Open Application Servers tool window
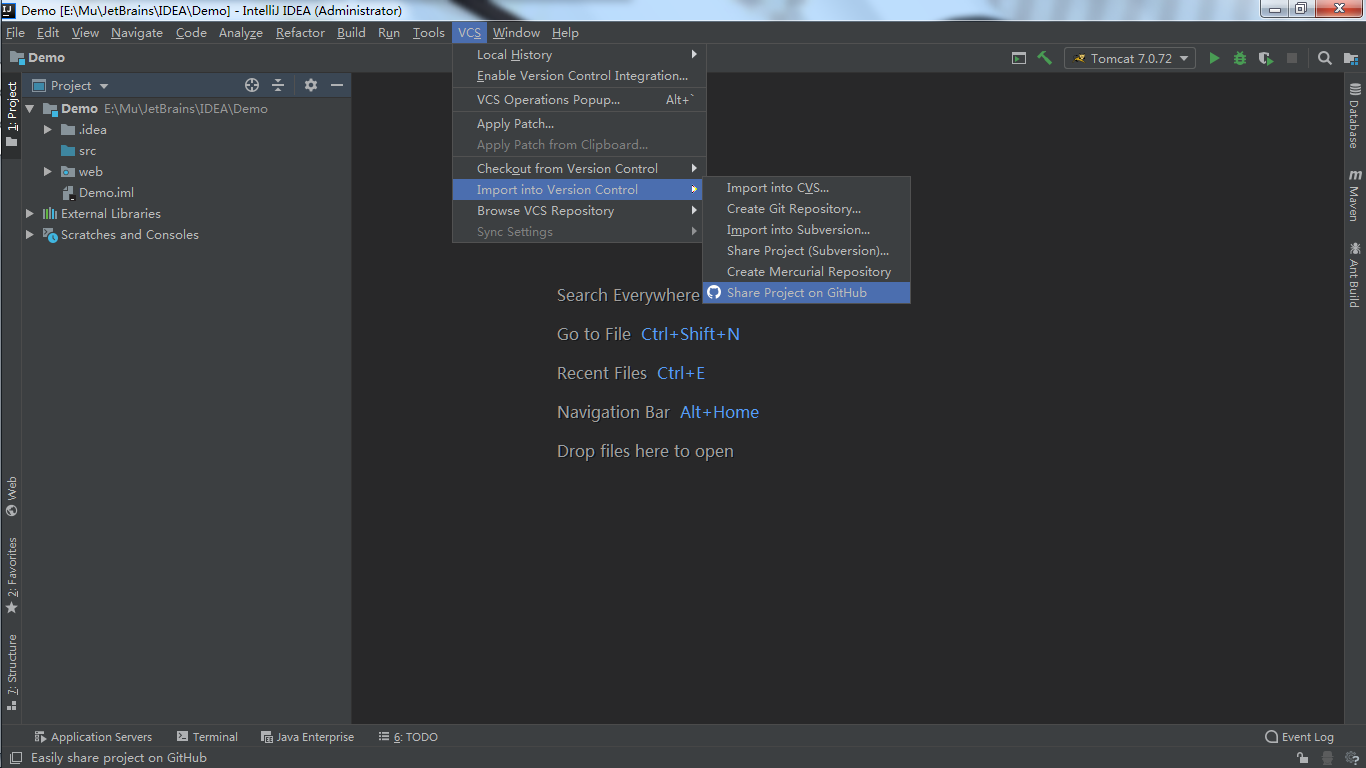The image size is (1366, 768). pos(93,737)
